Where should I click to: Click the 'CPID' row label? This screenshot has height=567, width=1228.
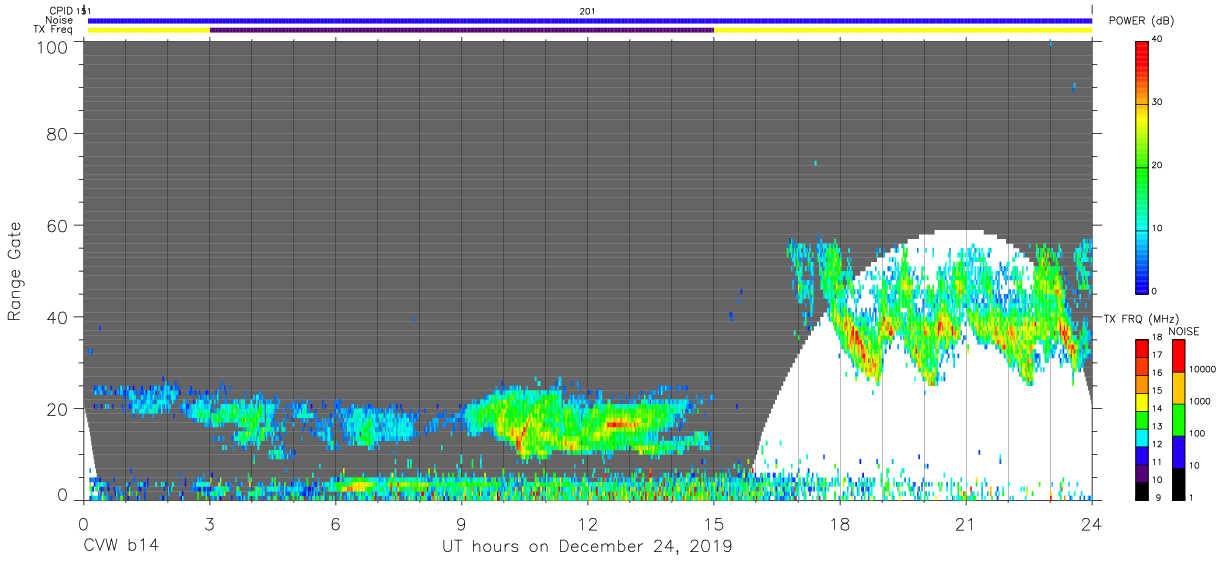(x=62, y=11)
